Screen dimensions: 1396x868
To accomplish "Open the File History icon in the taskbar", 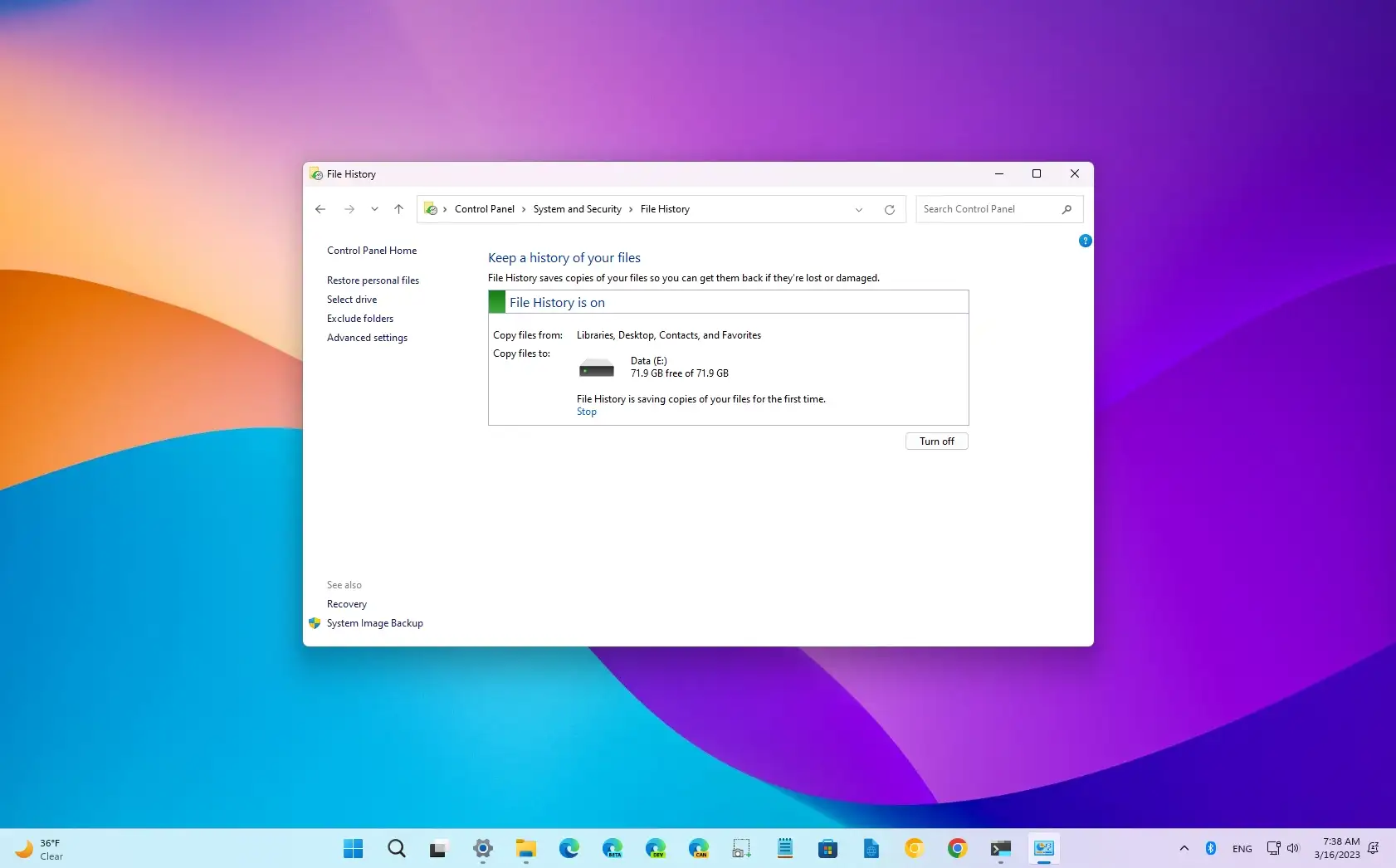I will tap(1043, 848).
